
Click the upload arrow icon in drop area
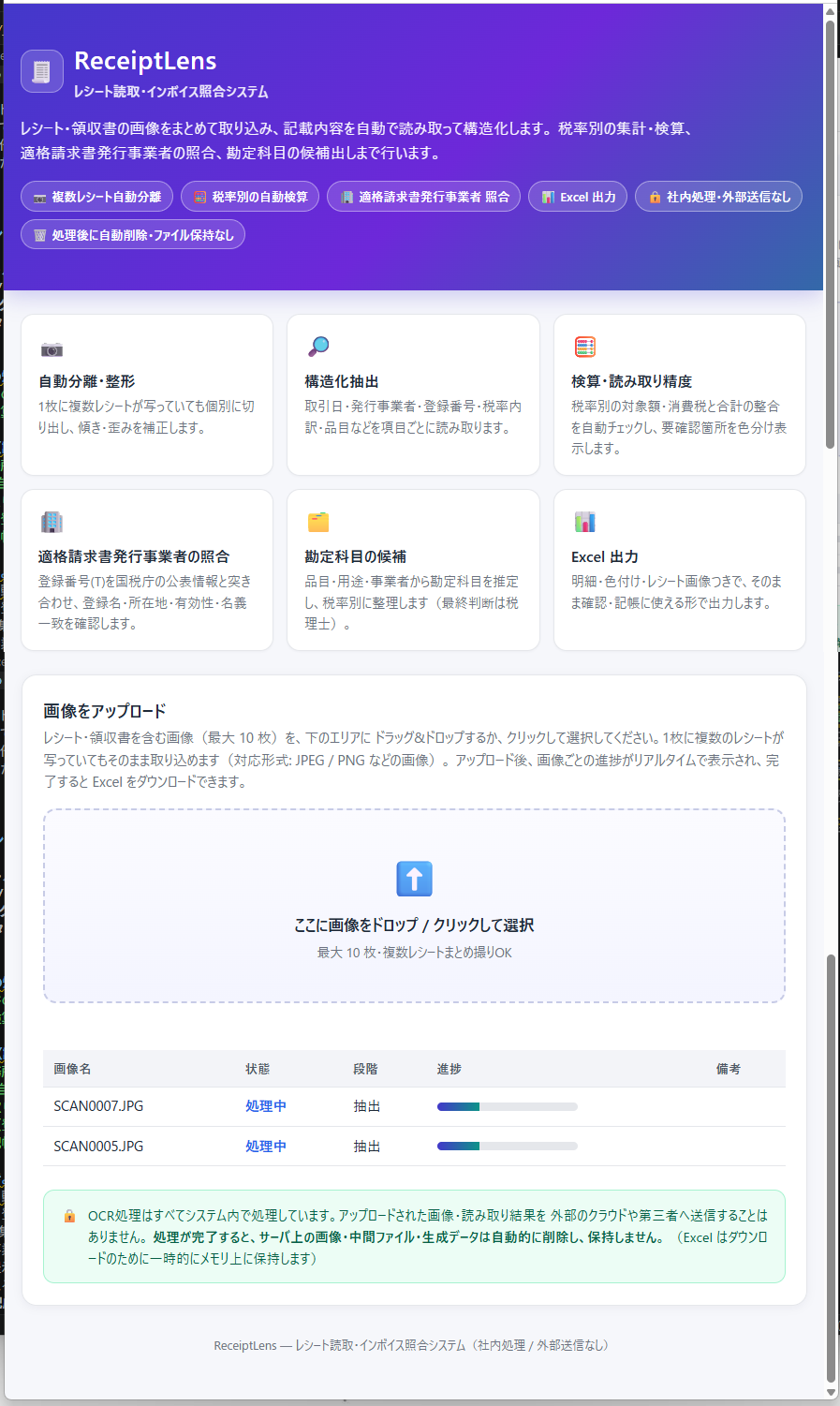414,879
